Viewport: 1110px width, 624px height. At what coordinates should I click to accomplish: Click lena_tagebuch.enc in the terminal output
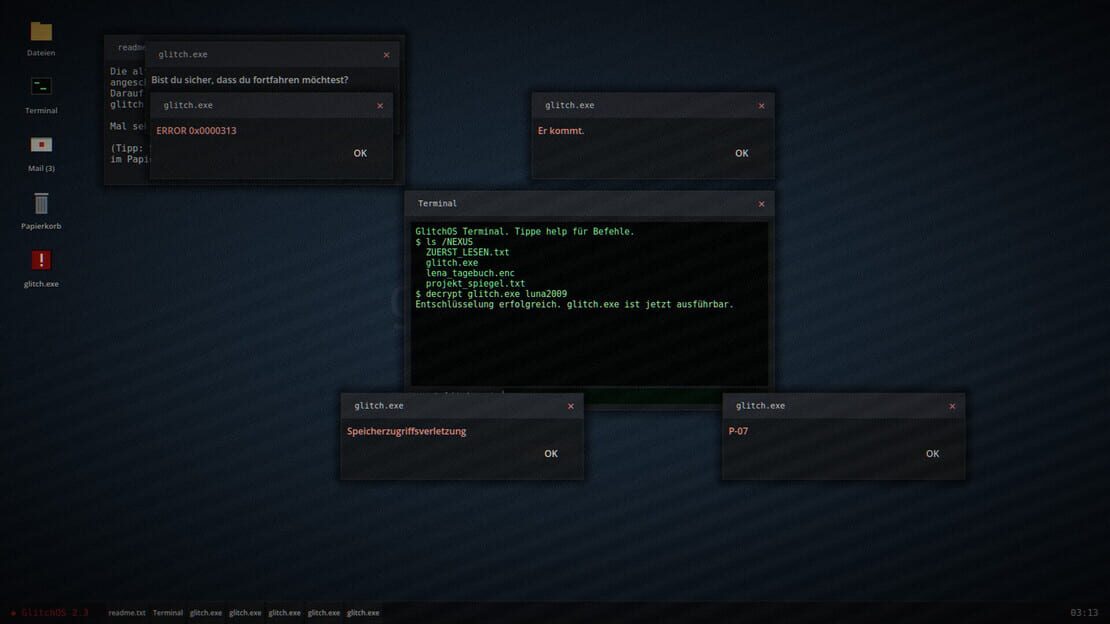tap(470, 273)
